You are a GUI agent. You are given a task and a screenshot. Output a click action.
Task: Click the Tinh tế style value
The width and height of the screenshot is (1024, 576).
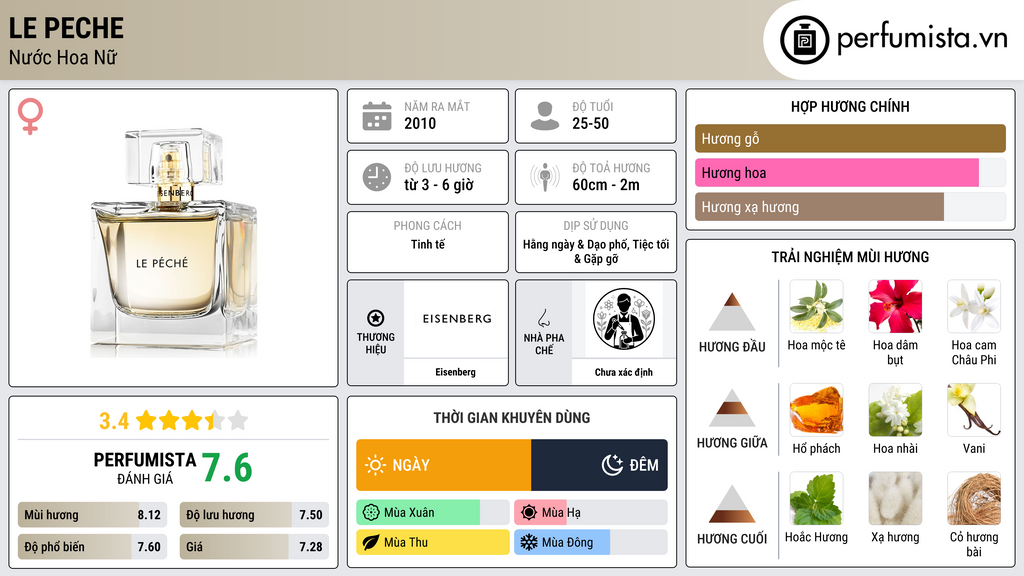428,244
